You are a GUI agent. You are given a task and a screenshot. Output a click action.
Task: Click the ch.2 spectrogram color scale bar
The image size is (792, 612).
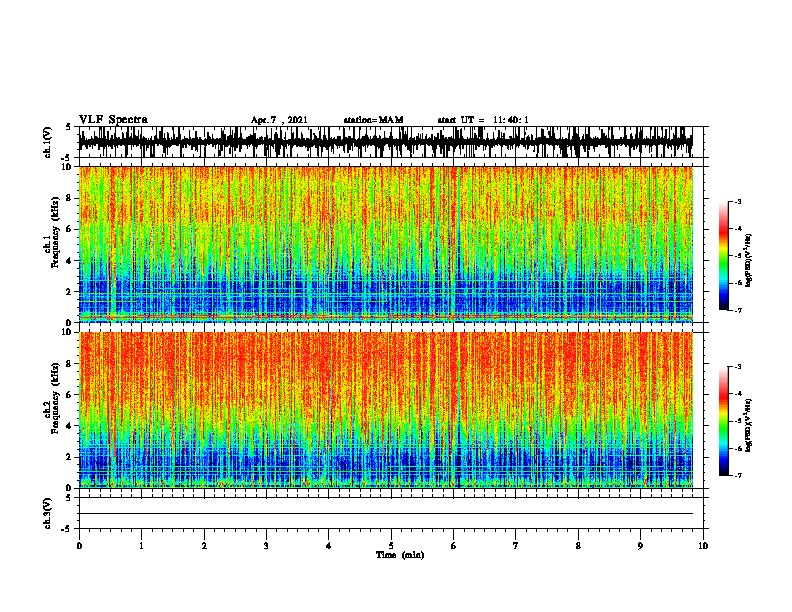[723, 421]
